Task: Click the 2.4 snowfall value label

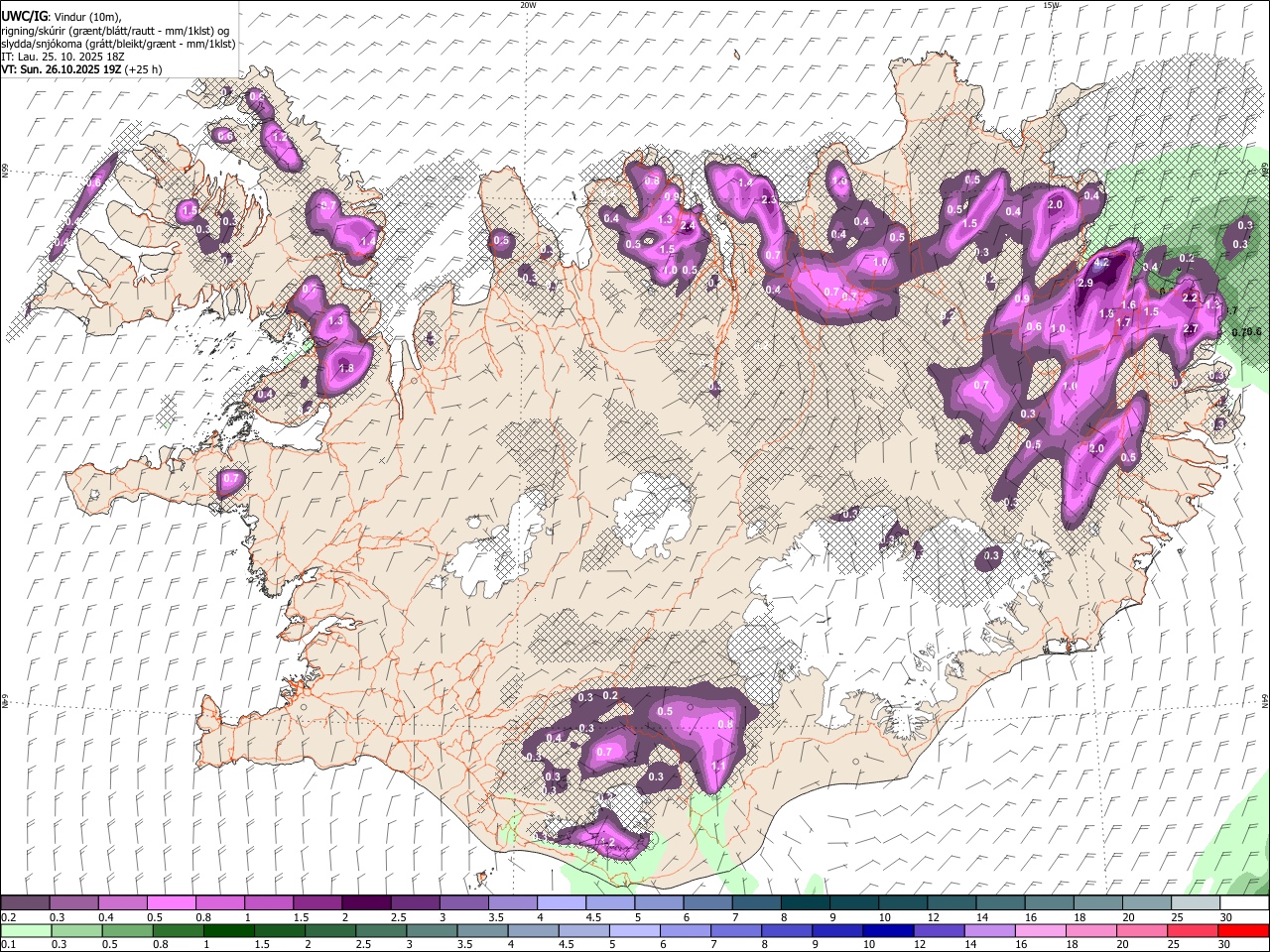Action: point(686,225)
